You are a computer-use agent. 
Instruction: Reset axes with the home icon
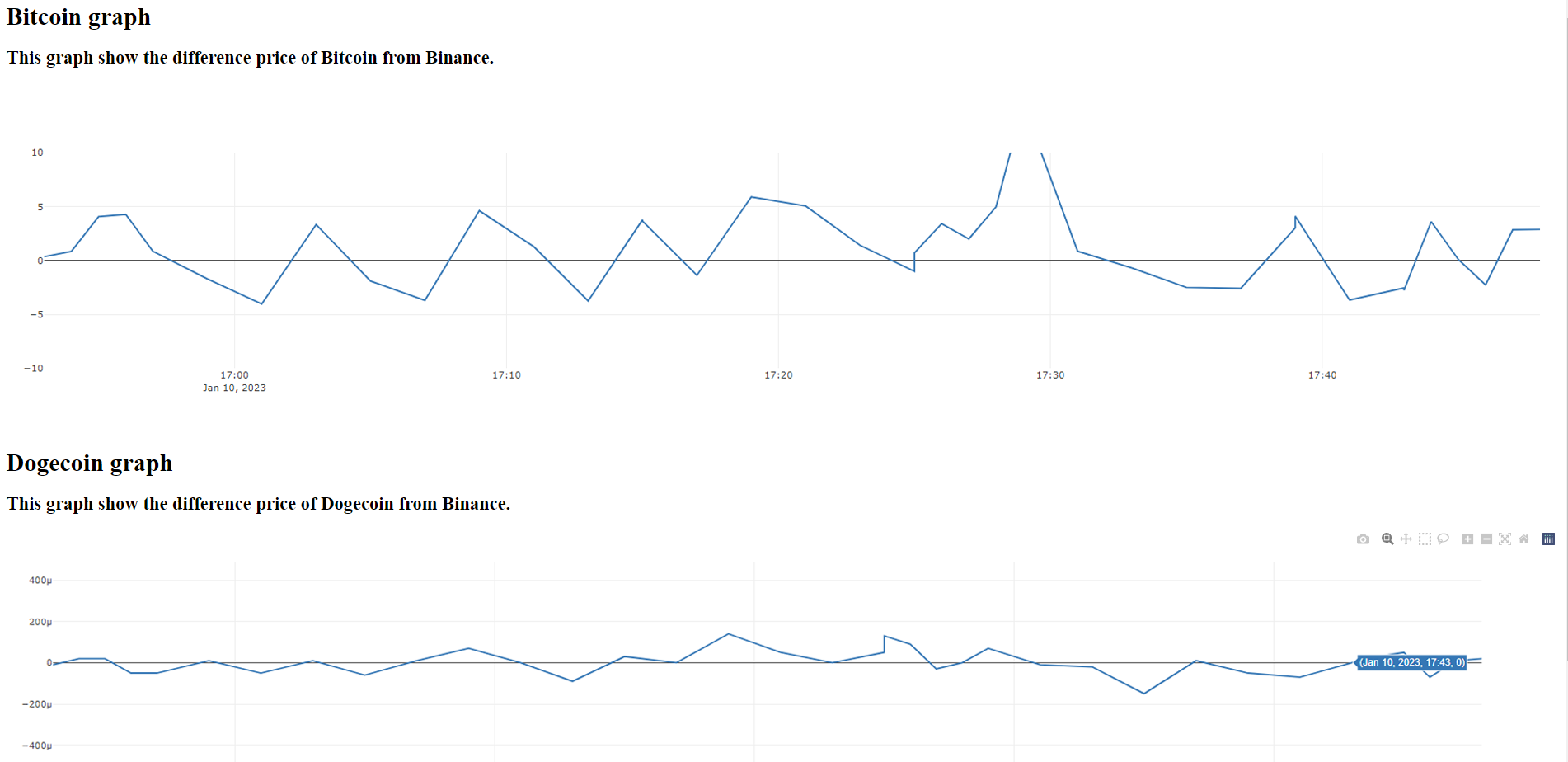tap(1523, 539)
